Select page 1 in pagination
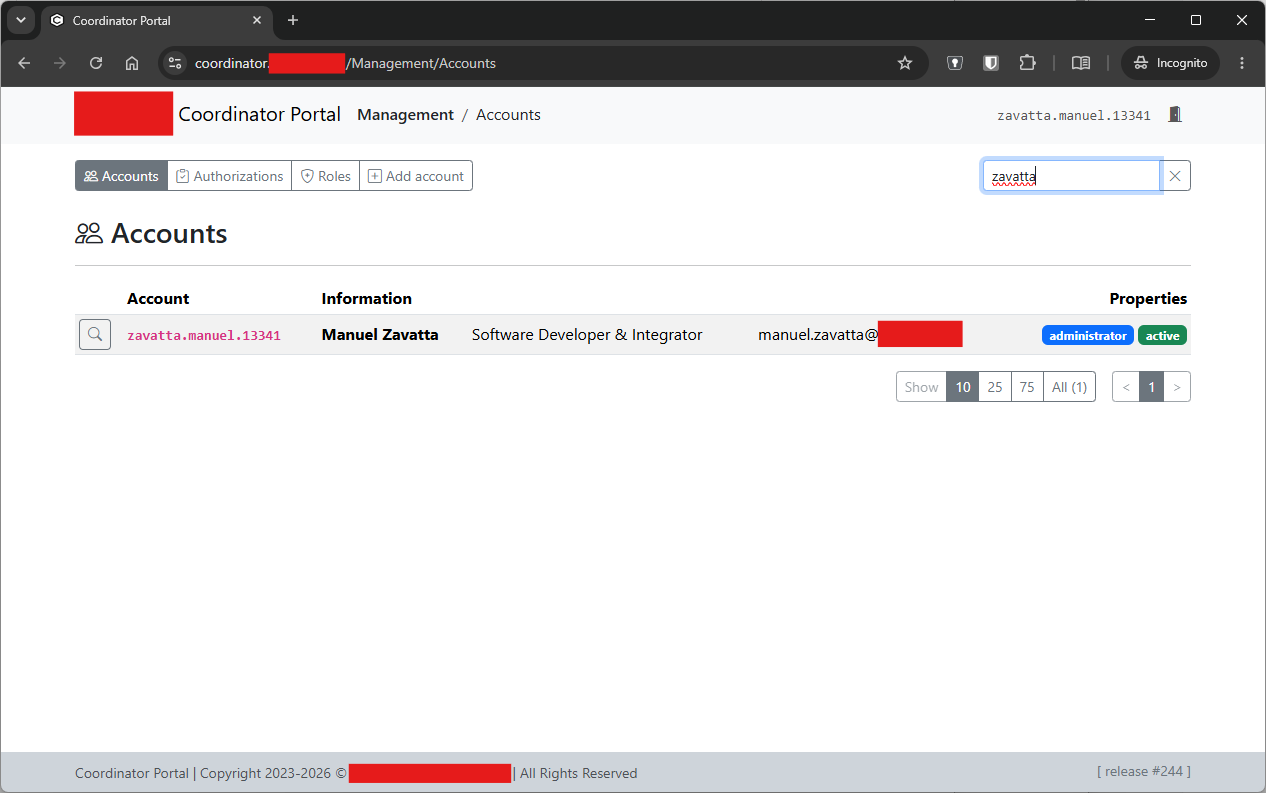Image resolution: width=1266 pixels, height=793 pixels. pyautogui.click(x=1152, y=387)
